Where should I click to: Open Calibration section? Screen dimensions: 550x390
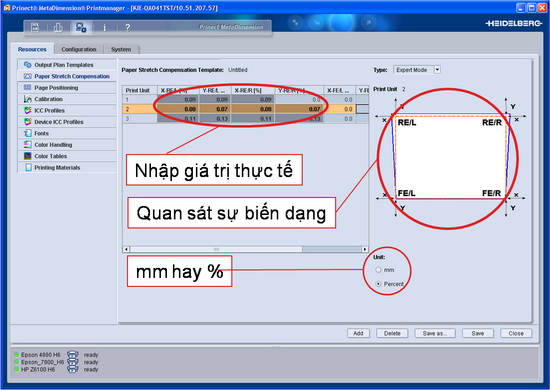(x=67, y=99)
